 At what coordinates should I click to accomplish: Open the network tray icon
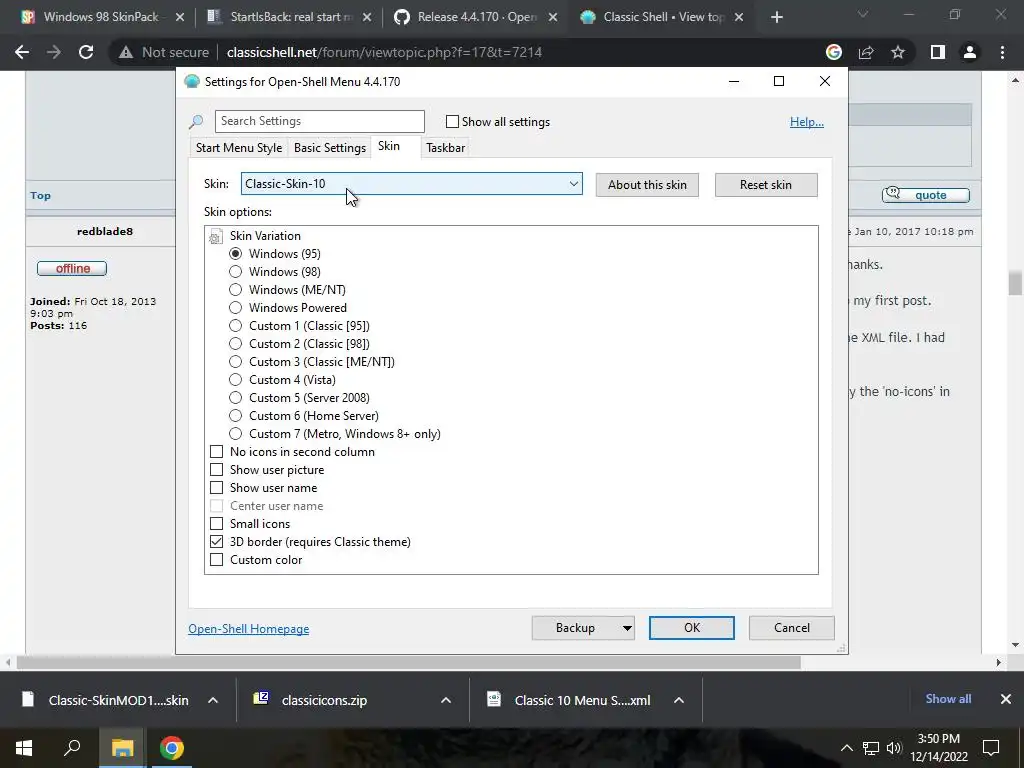tap(871, 748)
